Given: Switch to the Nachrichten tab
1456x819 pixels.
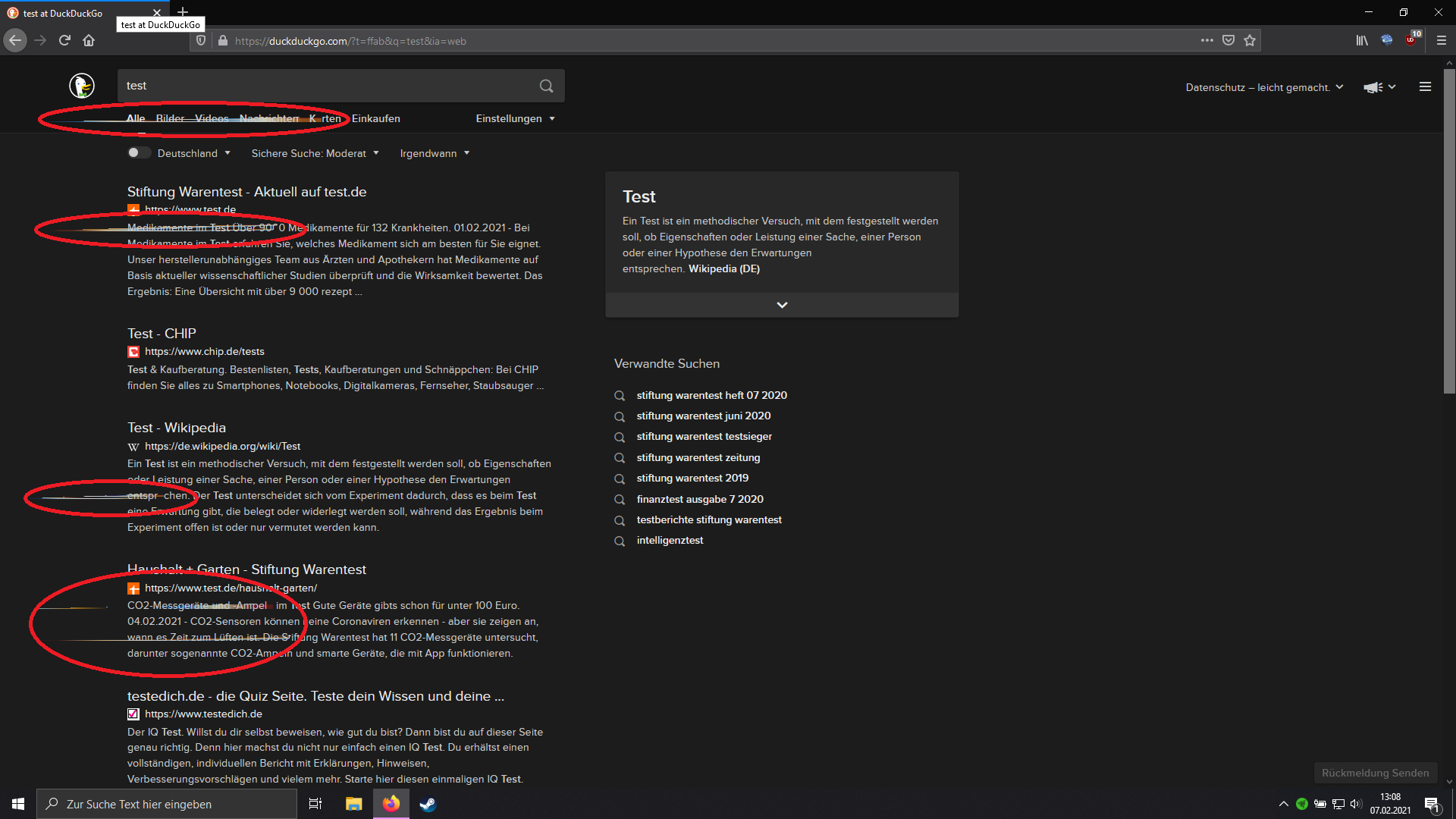Looking at the screenshot, I should coord(269,118).
